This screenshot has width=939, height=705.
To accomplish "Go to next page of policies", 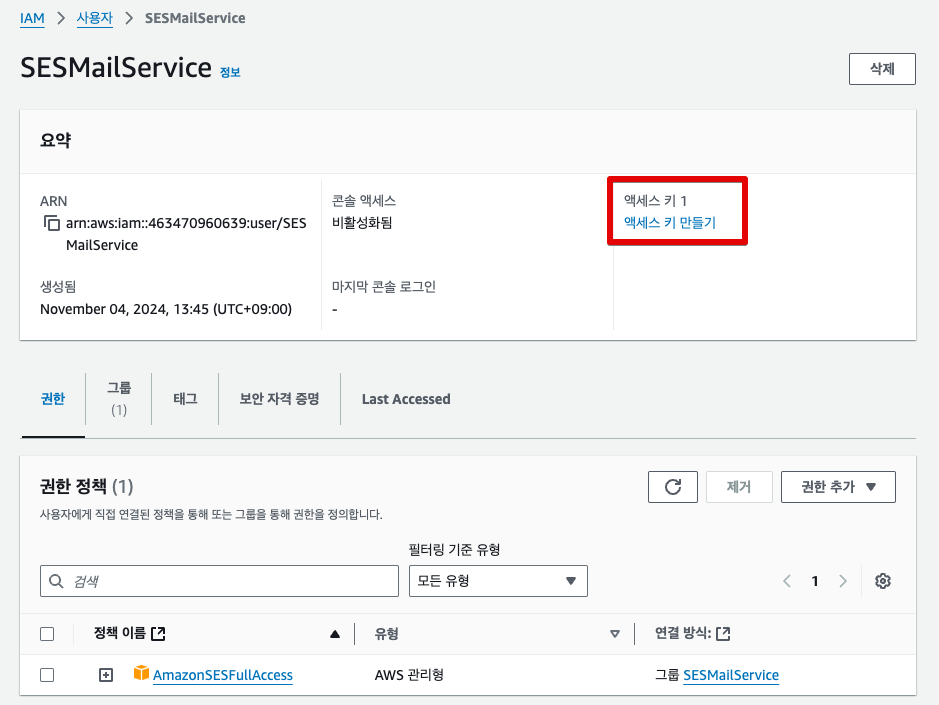I will (x=843, y=581).
